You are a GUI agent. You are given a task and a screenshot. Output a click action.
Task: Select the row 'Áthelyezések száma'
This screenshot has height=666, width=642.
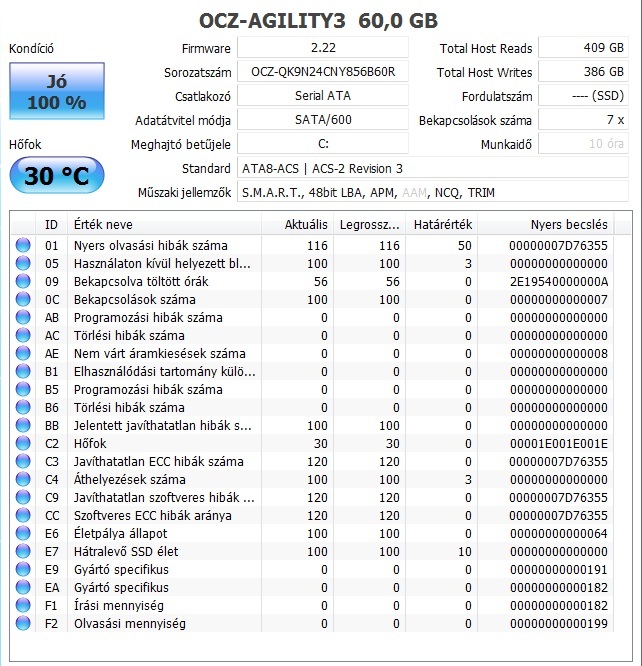click(312, 479)
